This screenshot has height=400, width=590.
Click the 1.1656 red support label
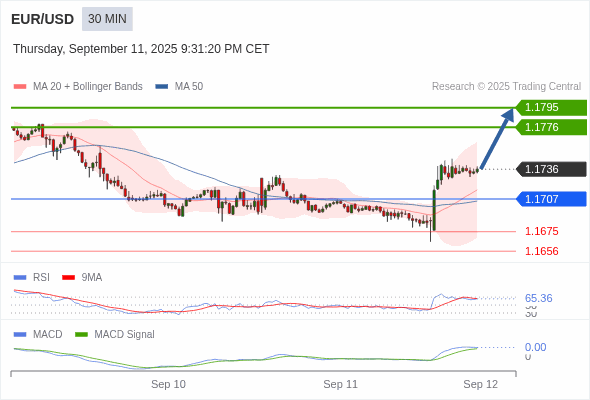pyautogui.click(x=541, y=251)
